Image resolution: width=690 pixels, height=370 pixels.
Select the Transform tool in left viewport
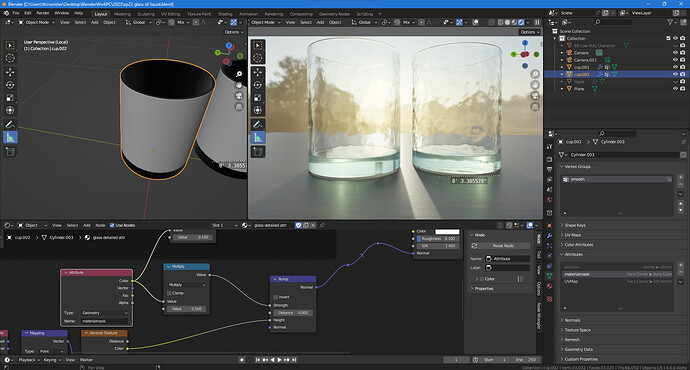10,110
